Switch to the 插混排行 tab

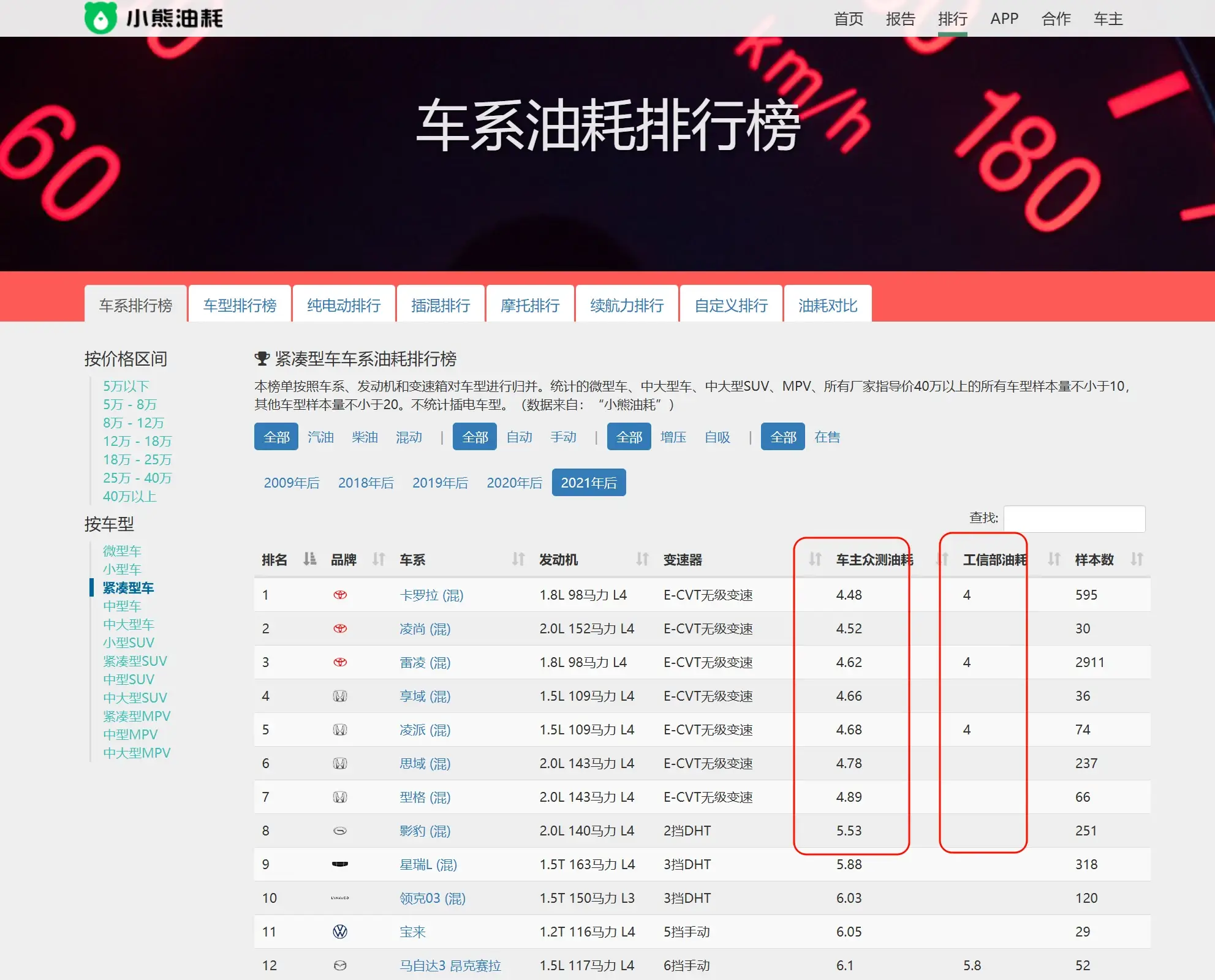pos(441,304)
